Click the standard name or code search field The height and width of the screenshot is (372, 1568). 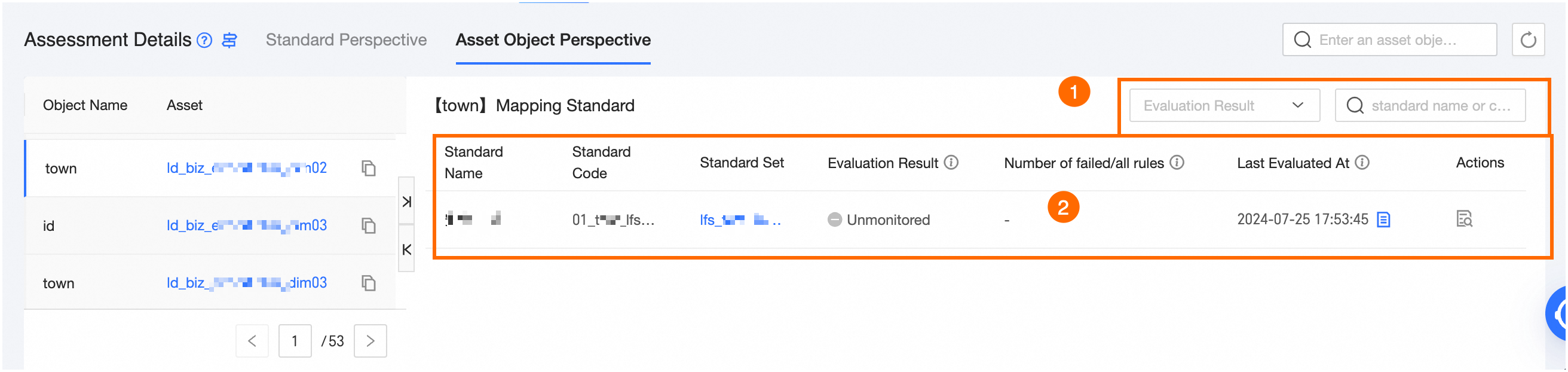coord(1440,106)
